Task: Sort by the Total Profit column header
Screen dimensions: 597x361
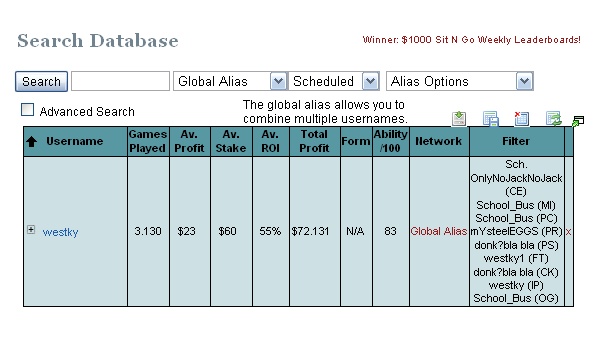Action: point(314,141)
